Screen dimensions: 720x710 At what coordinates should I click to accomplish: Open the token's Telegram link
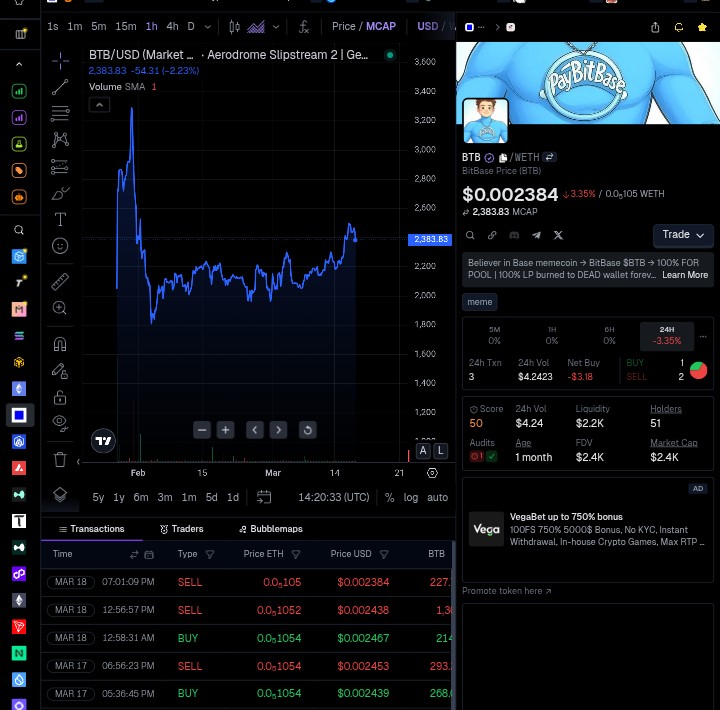click(x=536, y=235)
